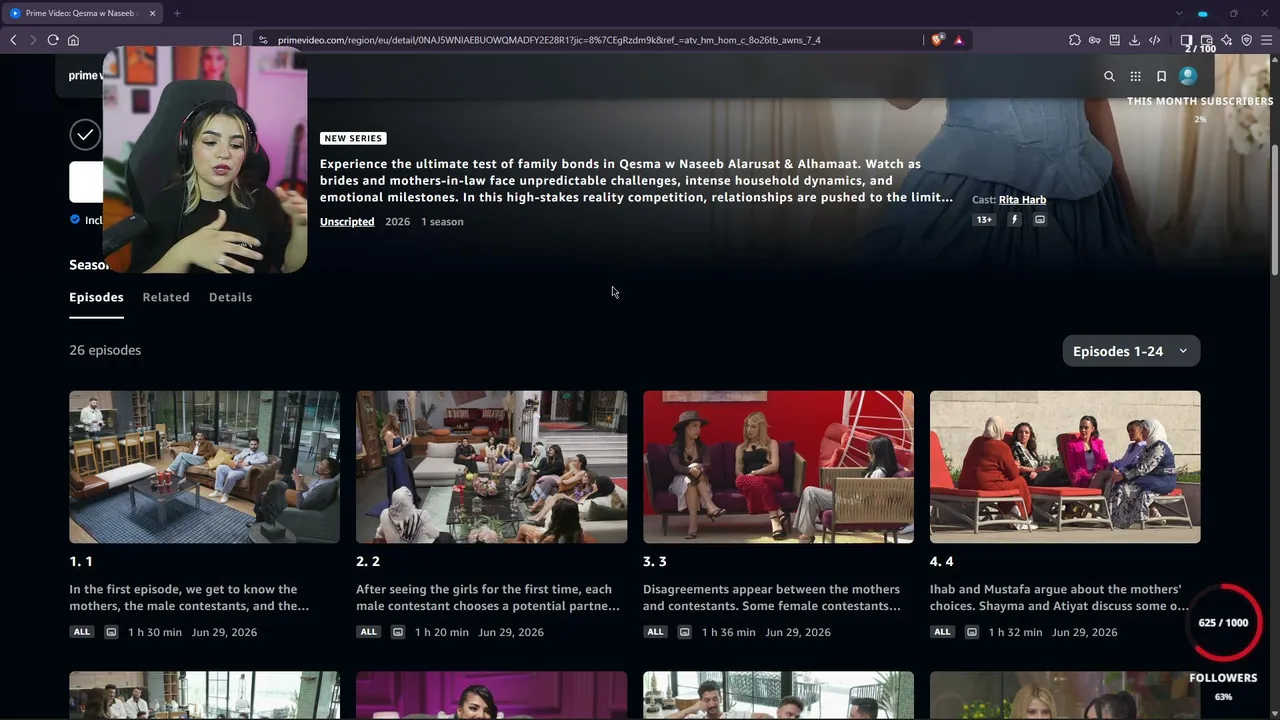Select the Episodes tab
Screen dimensions: 1280x720
96,297
